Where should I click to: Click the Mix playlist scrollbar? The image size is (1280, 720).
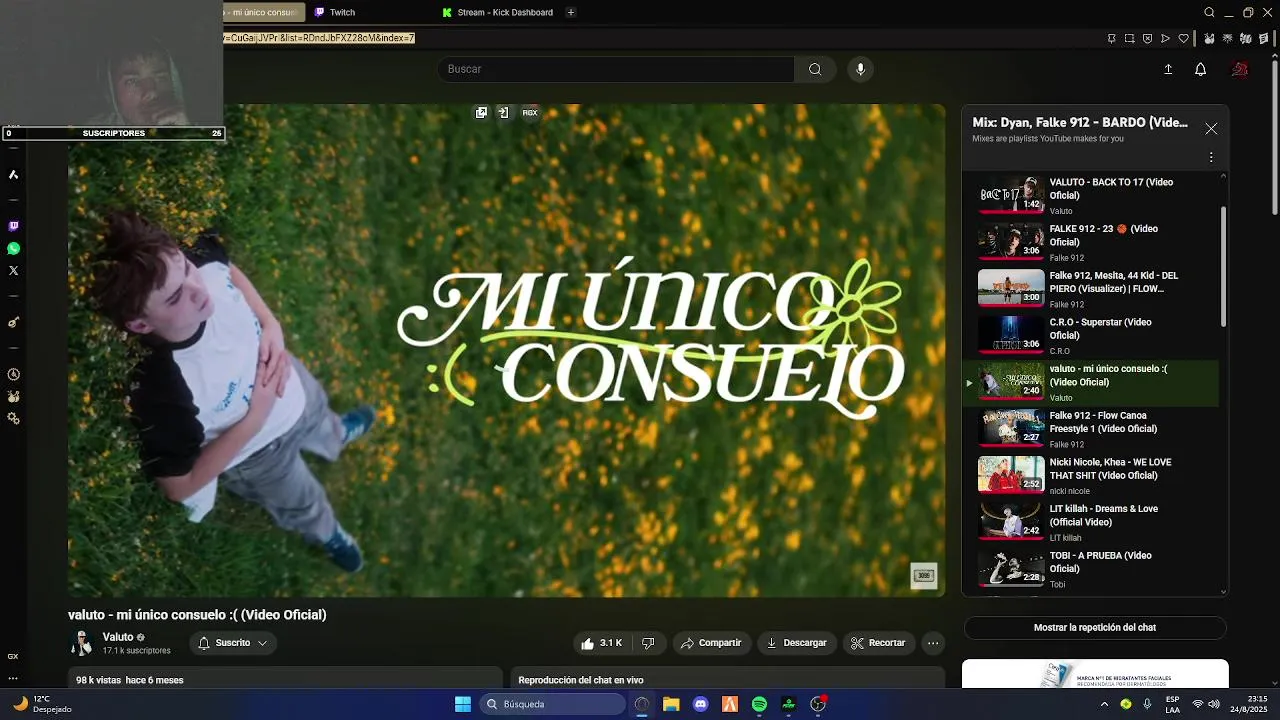(x=1223, y=266)
